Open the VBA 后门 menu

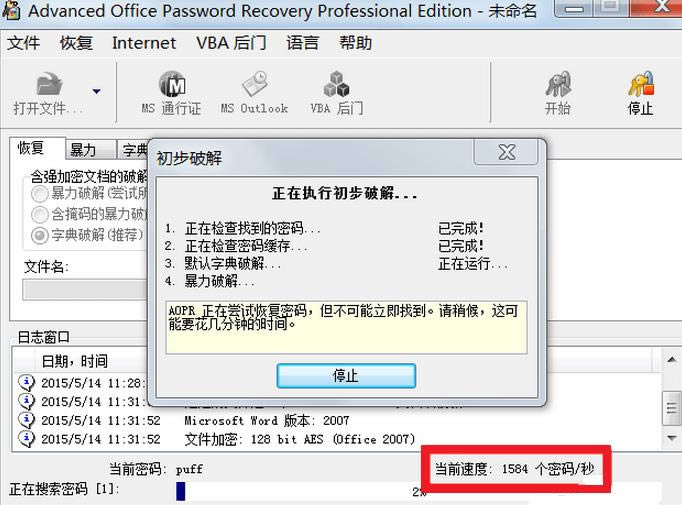231,43
